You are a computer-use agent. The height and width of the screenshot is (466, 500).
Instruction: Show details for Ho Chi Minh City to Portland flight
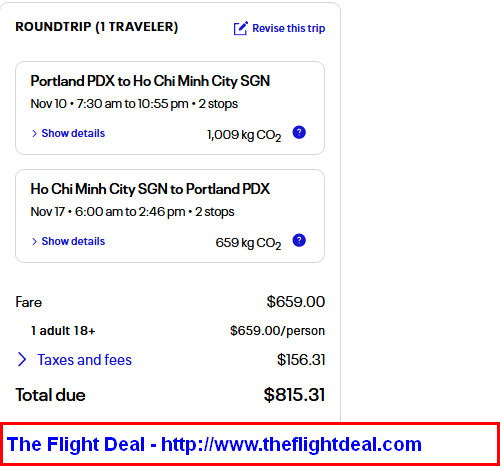(73, 241)
